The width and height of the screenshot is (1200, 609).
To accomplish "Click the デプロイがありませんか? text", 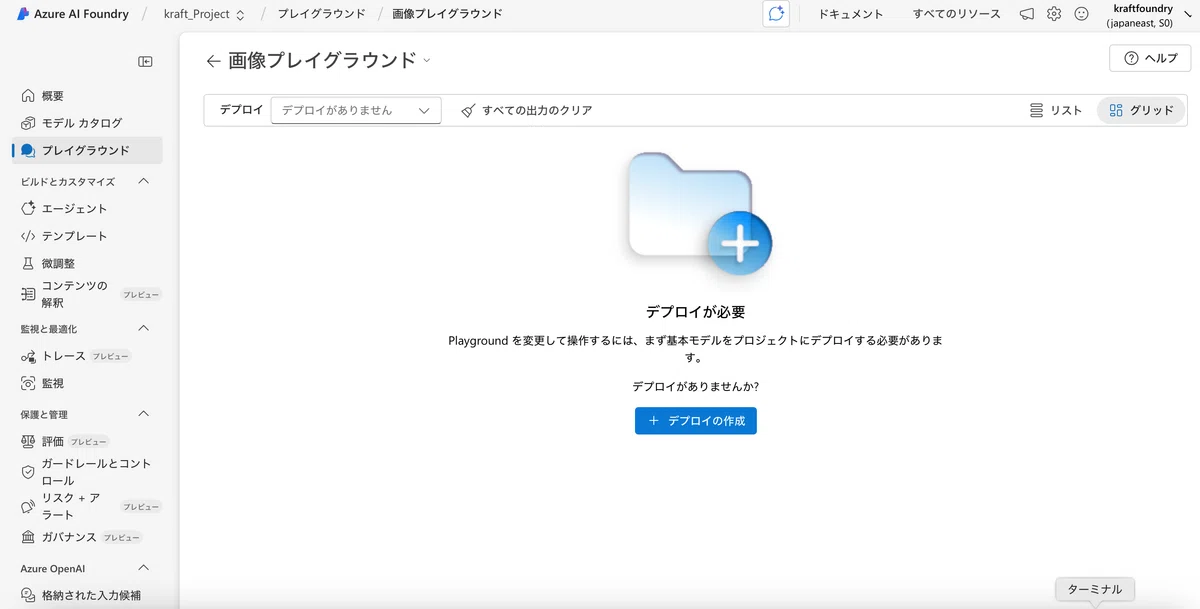I will click(695, 386).
